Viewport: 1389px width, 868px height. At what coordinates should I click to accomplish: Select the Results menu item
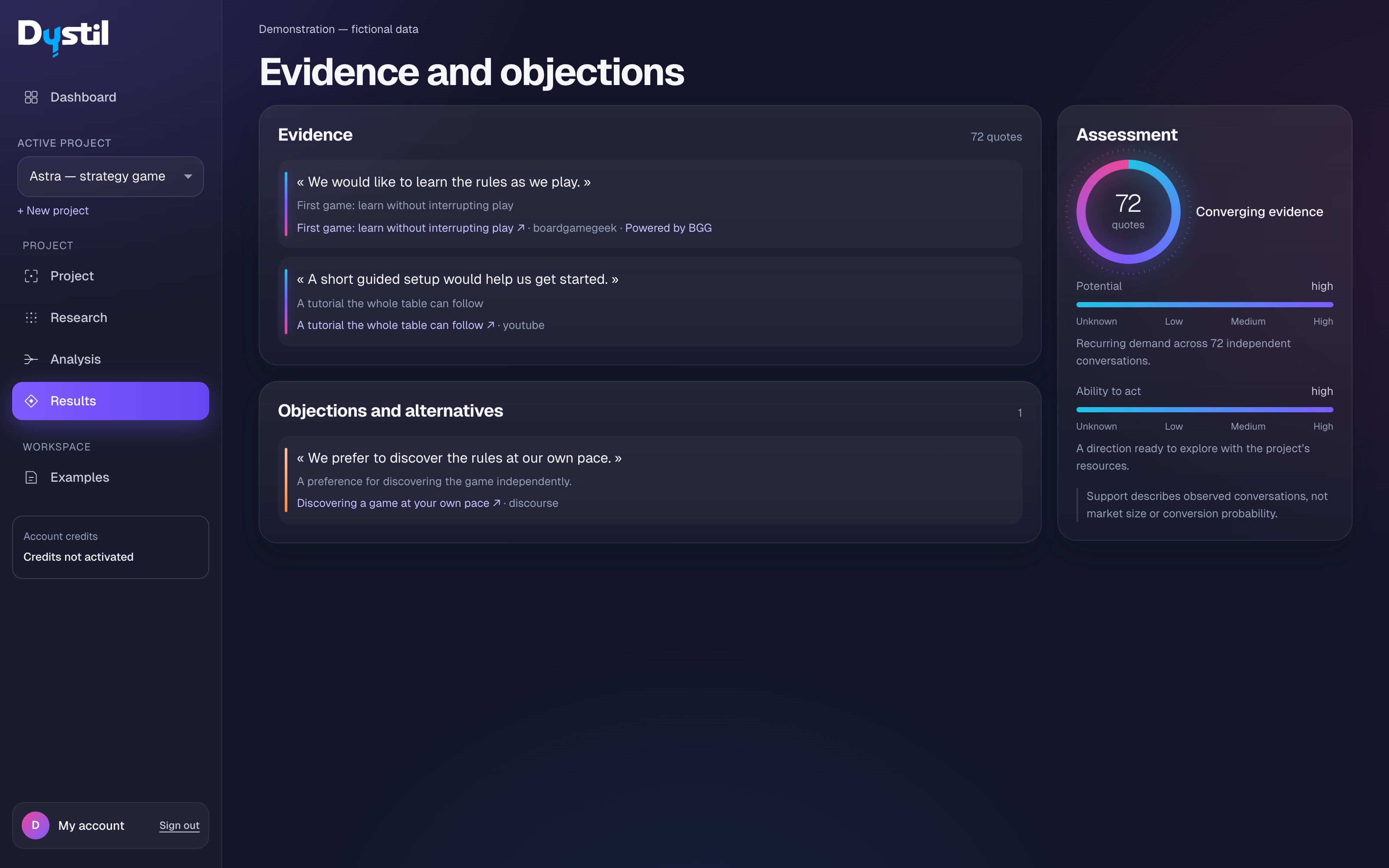click(110, 401)
